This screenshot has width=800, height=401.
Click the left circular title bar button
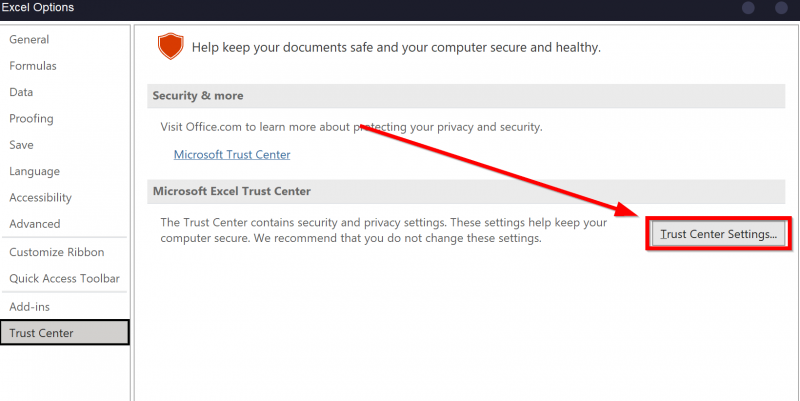749,8
